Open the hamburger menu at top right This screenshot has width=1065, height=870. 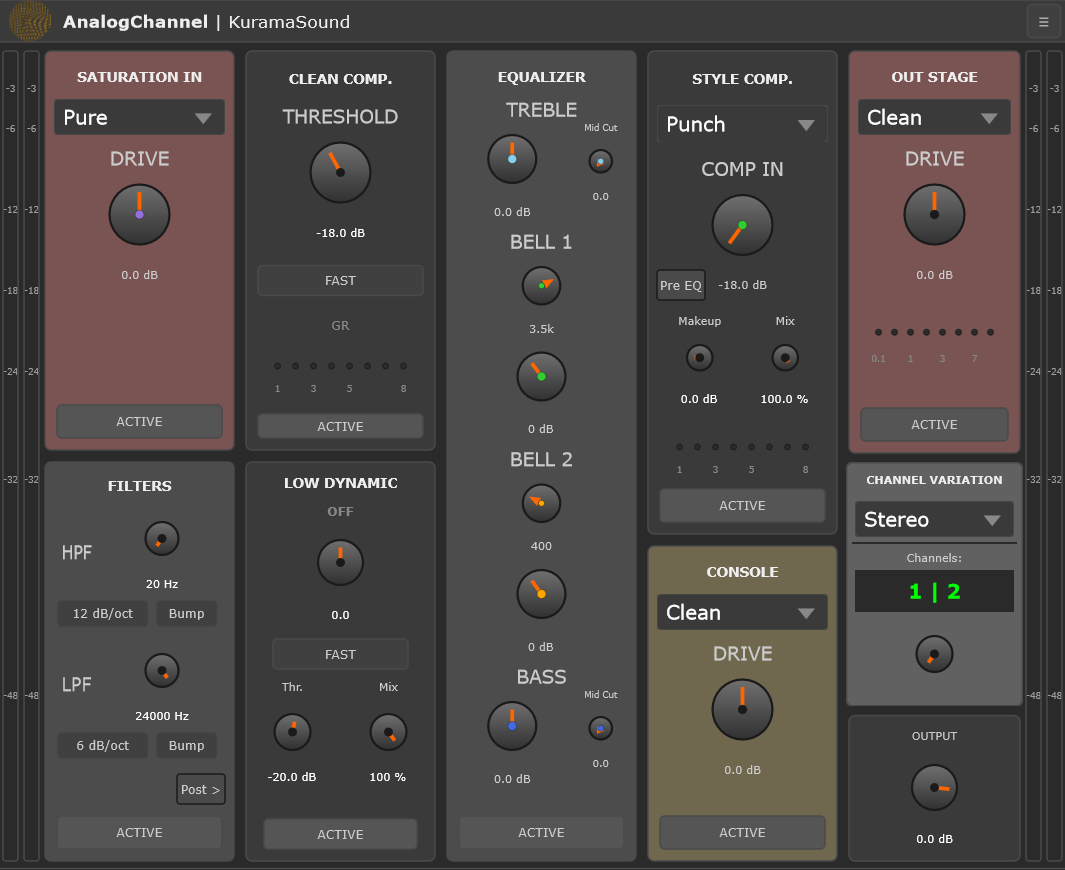click(1043, 21)
